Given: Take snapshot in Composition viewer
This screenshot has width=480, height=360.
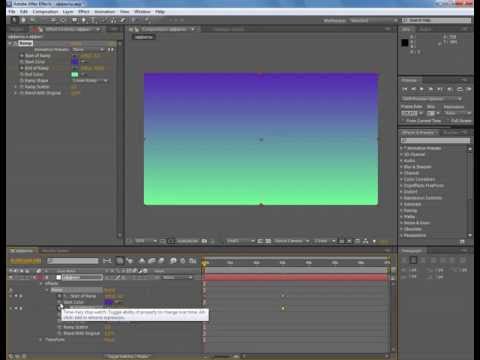Looking at the screenshot, I should [204, 241].
